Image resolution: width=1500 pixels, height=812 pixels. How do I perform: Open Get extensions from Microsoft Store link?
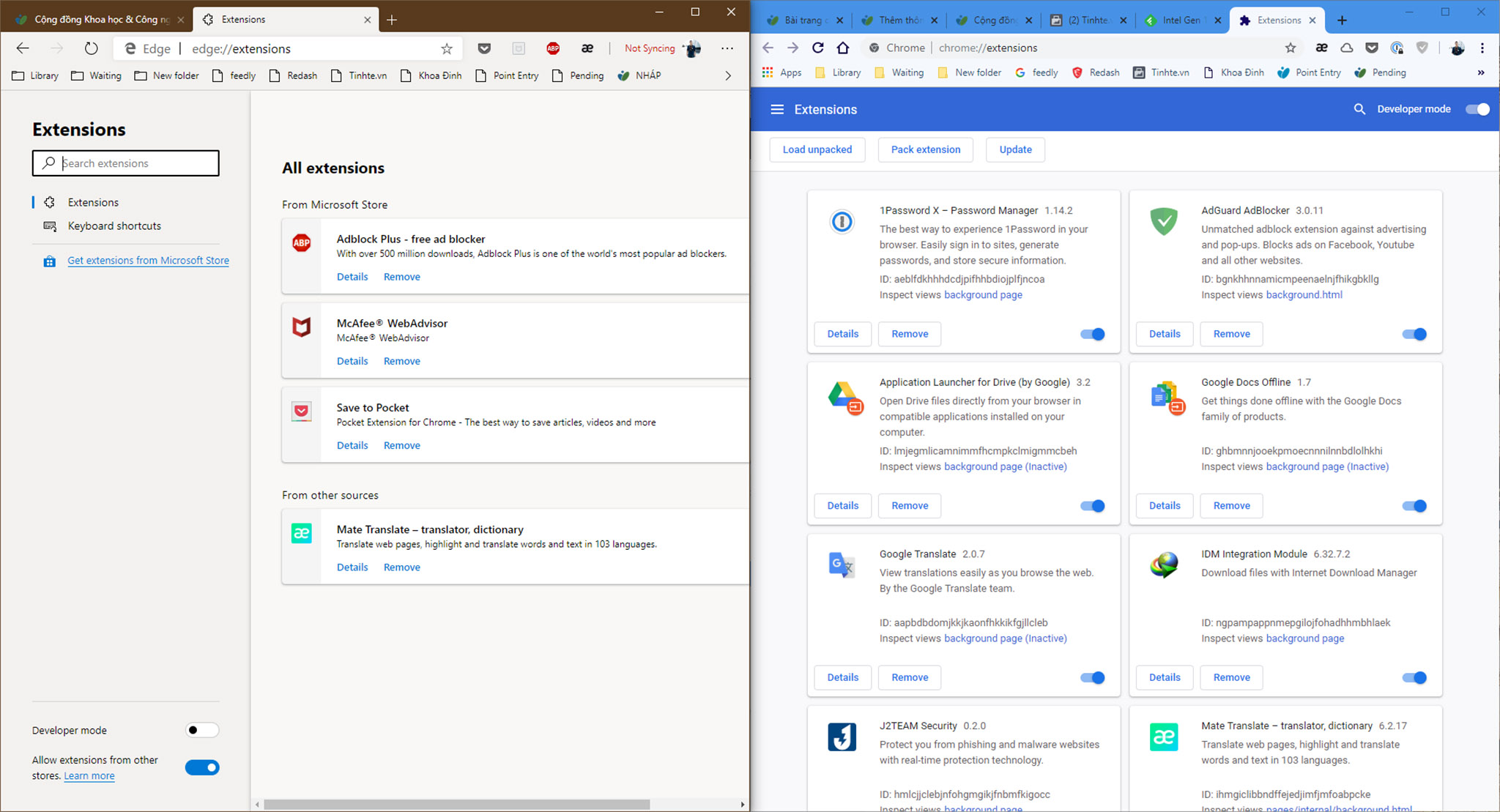pos(148,260)
